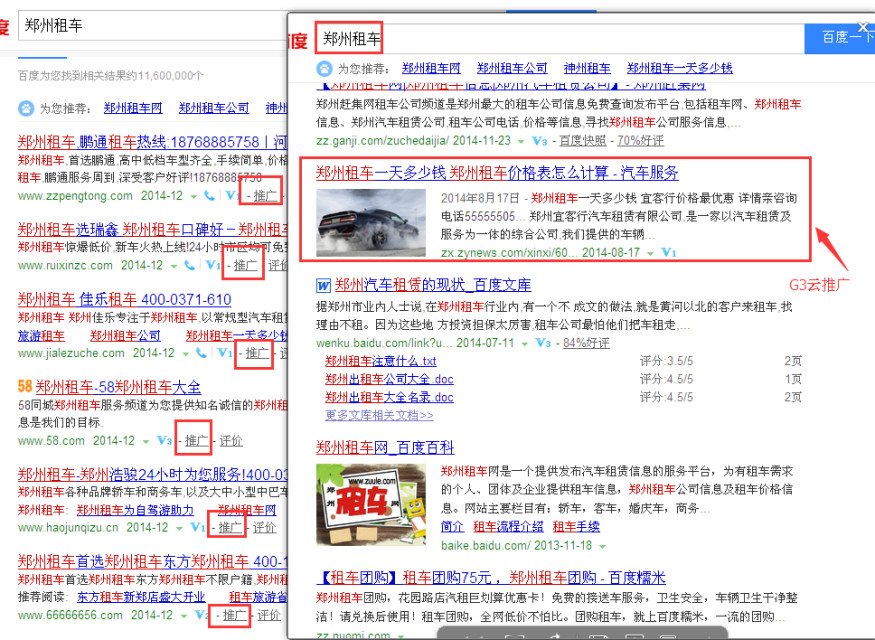Expand dropdown arrow after www.haojunqizu.cn 2014-12
This screenshot has height=640, width=875.
(179, 528)
